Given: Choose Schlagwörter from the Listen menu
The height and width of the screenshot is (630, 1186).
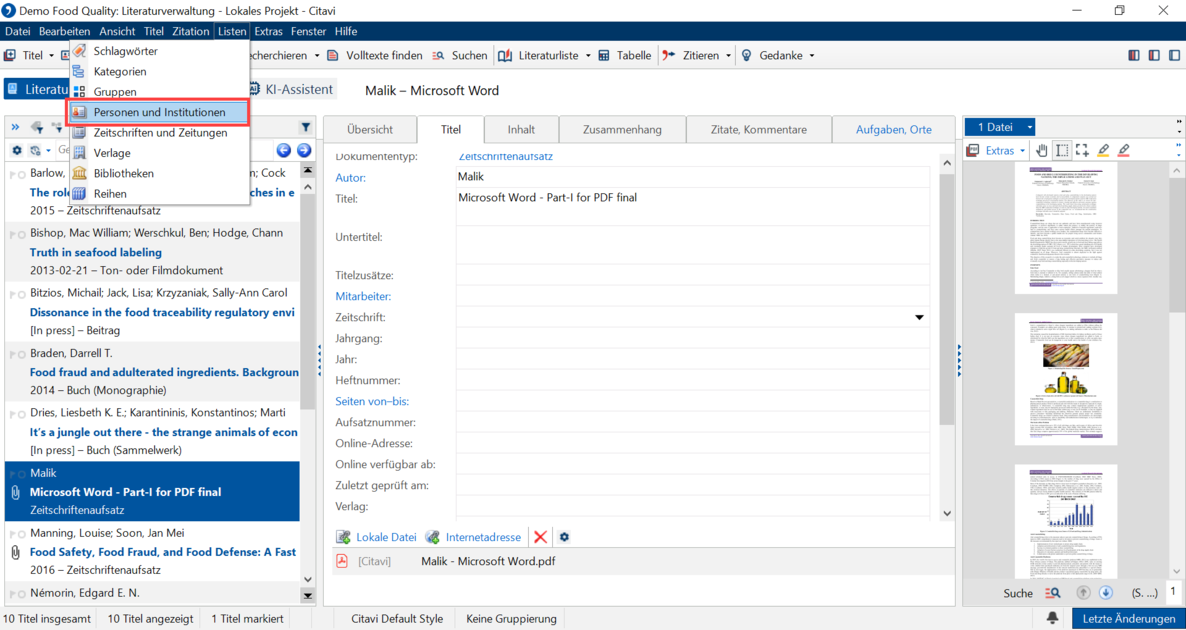Looking at the screenshot, I should point(160,51).
